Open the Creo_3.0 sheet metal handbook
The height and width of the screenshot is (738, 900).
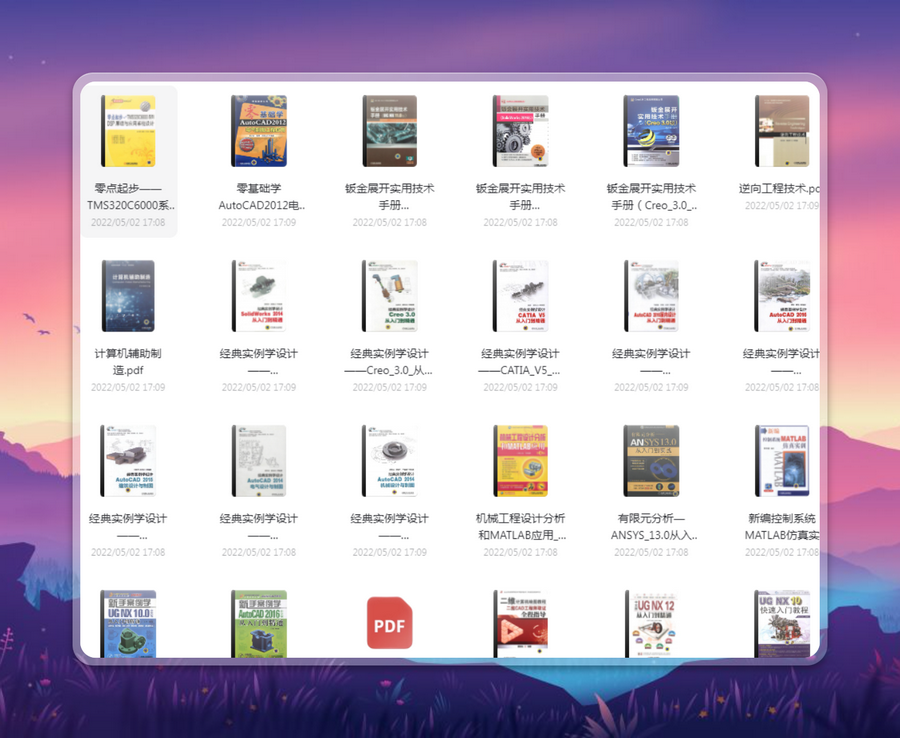click(x=651, y=131)
